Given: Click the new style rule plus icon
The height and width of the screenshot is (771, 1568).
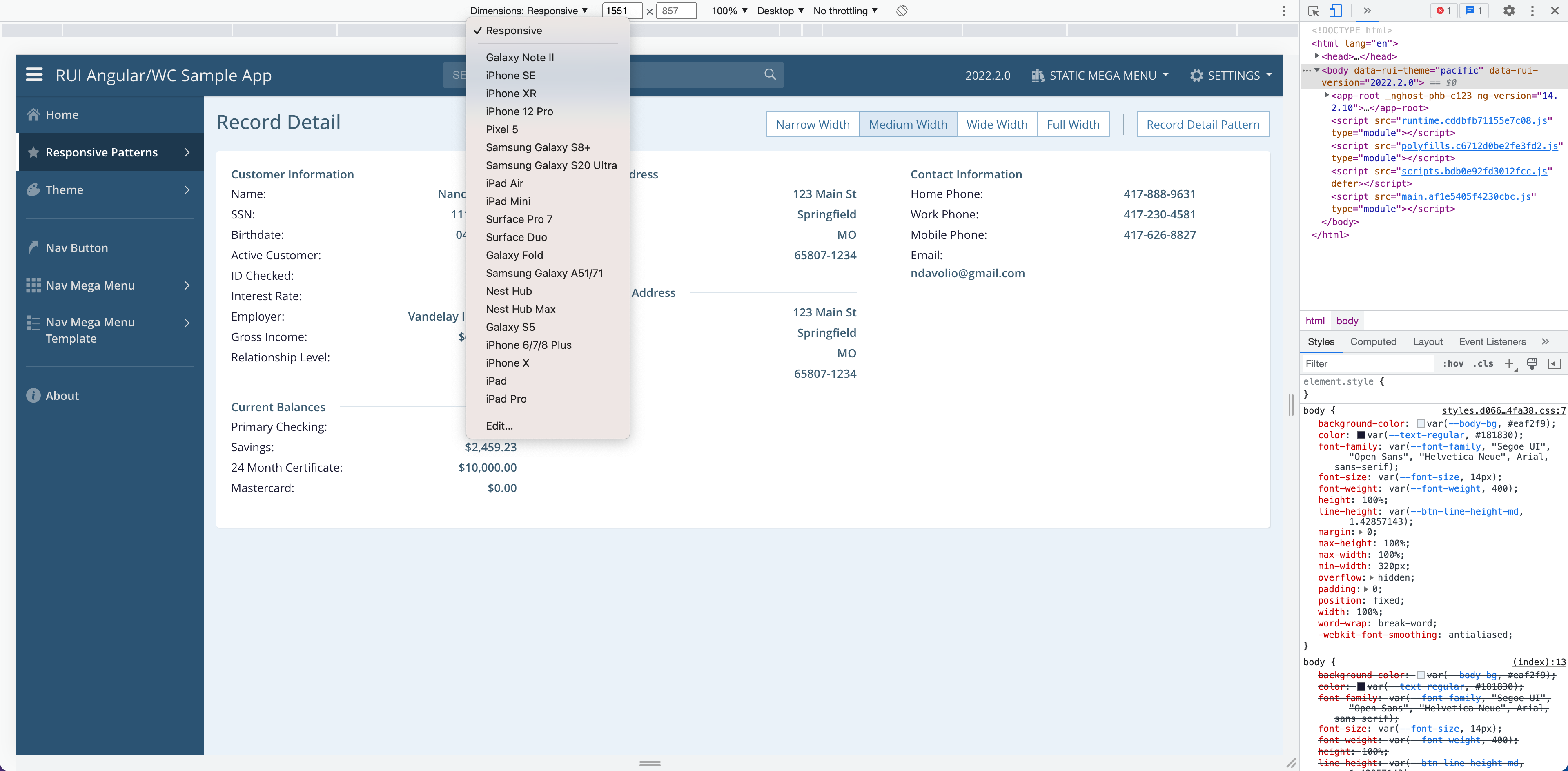Looking at the screenshot, I should click(1509, 363).
